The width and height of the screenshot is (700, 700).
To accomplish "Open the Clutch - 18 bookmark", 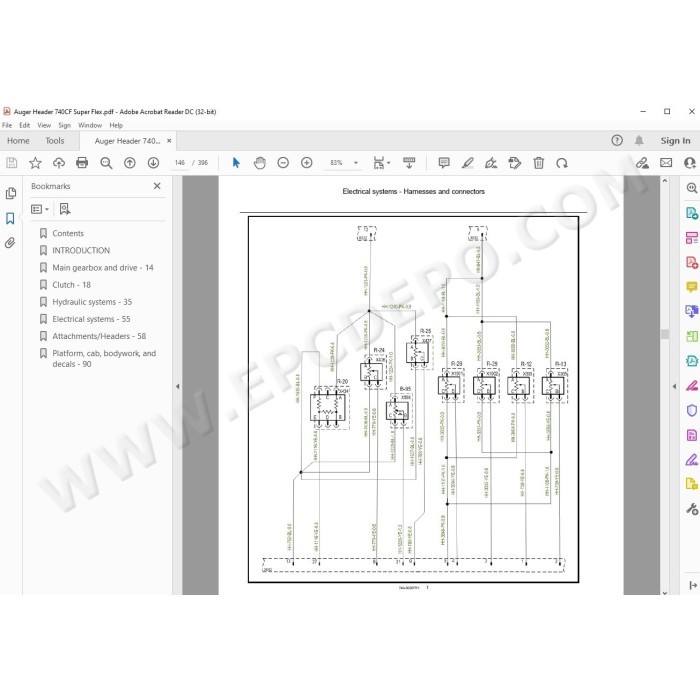I will (71, 285).
